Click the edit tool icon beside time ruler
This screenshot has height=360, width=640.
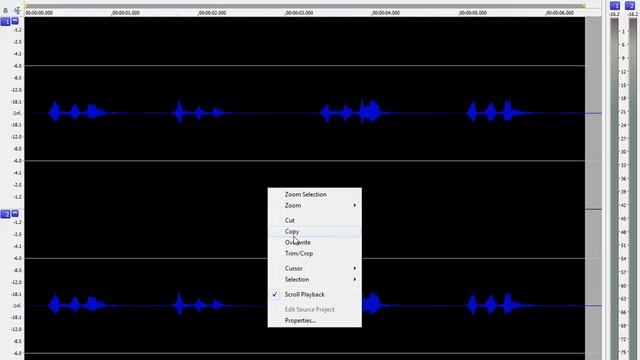pos(17,10)
